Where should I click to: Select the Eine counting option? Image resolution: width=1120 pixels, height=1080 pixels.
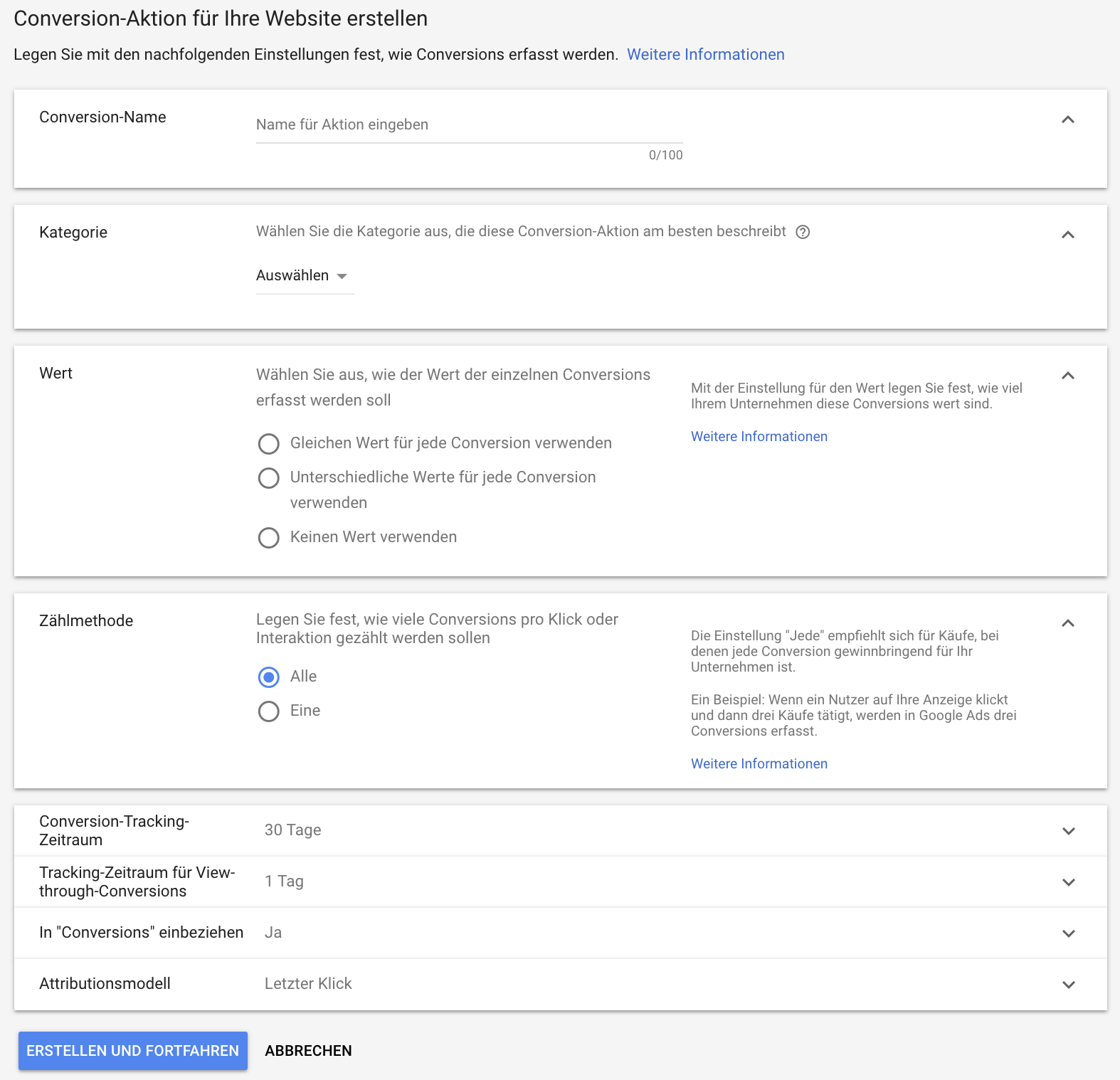[x=268, y=711]
